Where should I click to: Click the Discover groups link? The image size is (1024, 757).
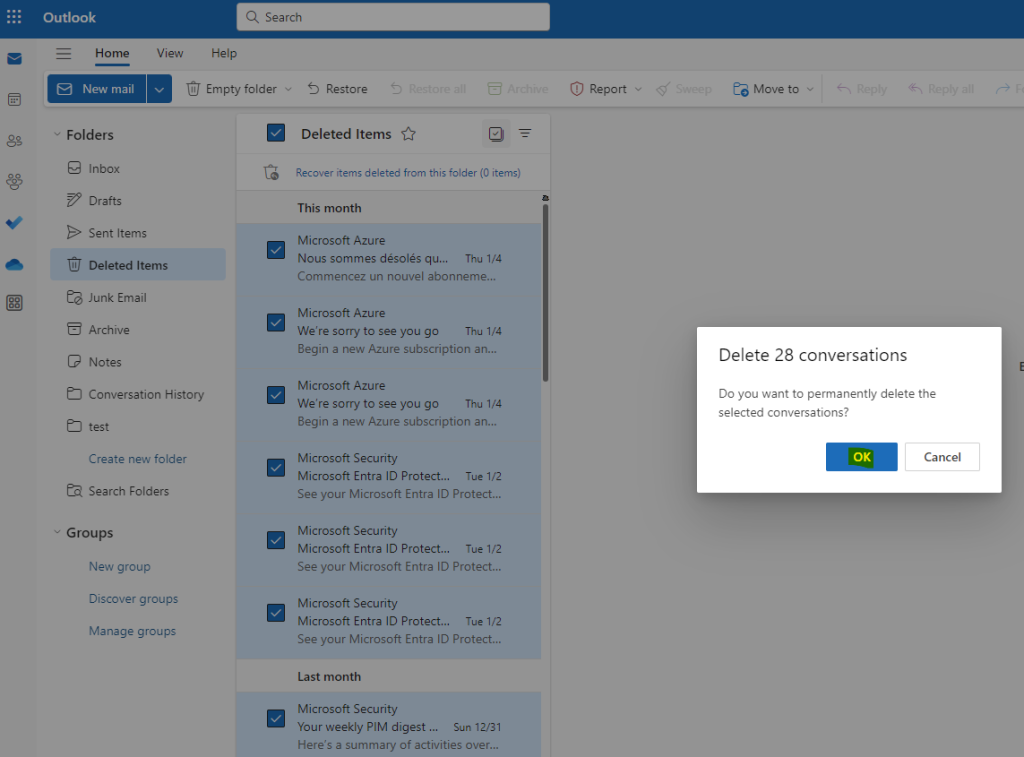coord(133,598)
